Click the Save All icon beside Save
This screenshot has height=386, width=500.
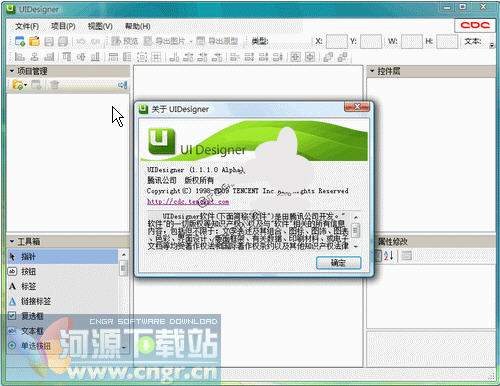point(63,41)
